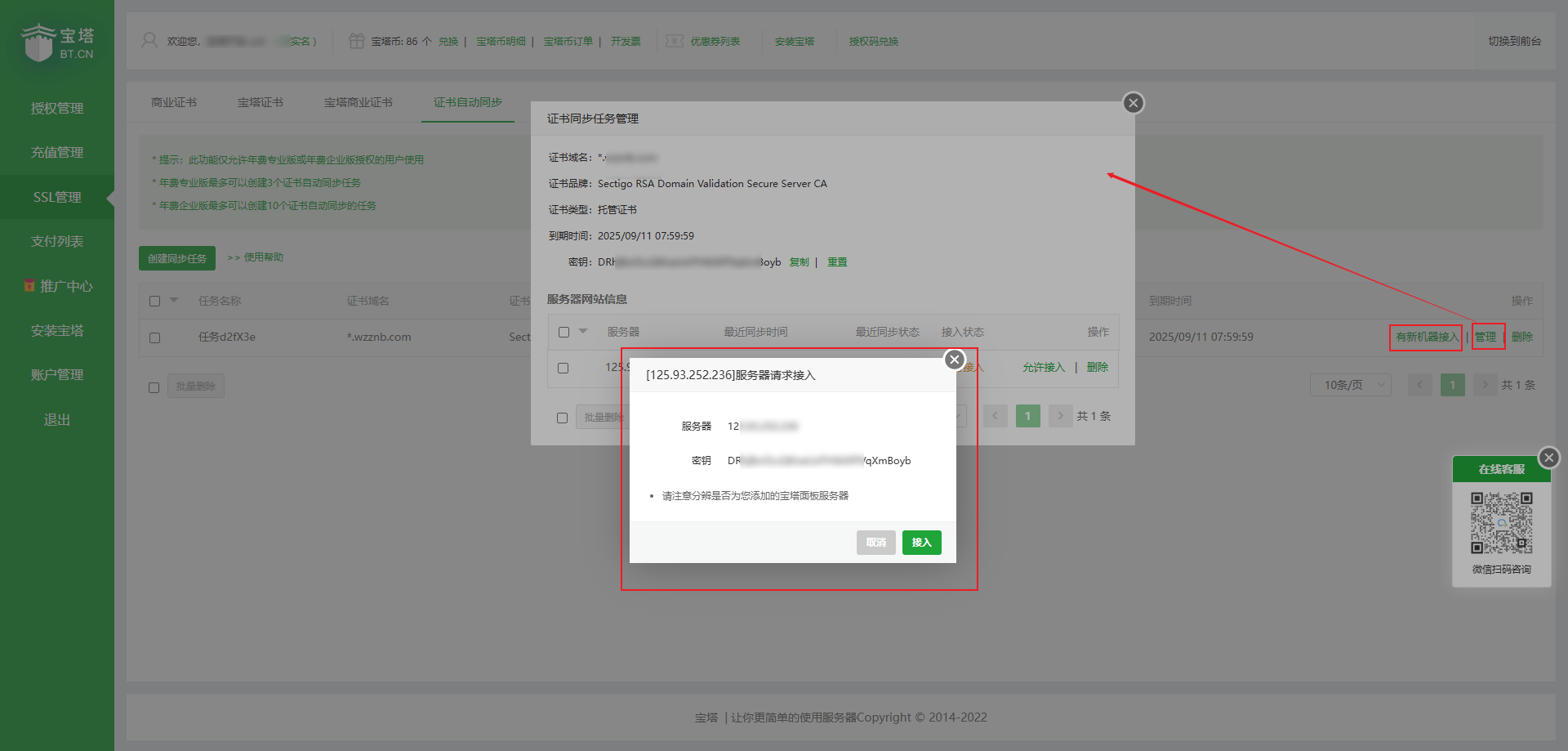This screenshot has width=1568, height=751.
Task: Click the gift icon beside 宝塔币
Action: click(356, 41)
